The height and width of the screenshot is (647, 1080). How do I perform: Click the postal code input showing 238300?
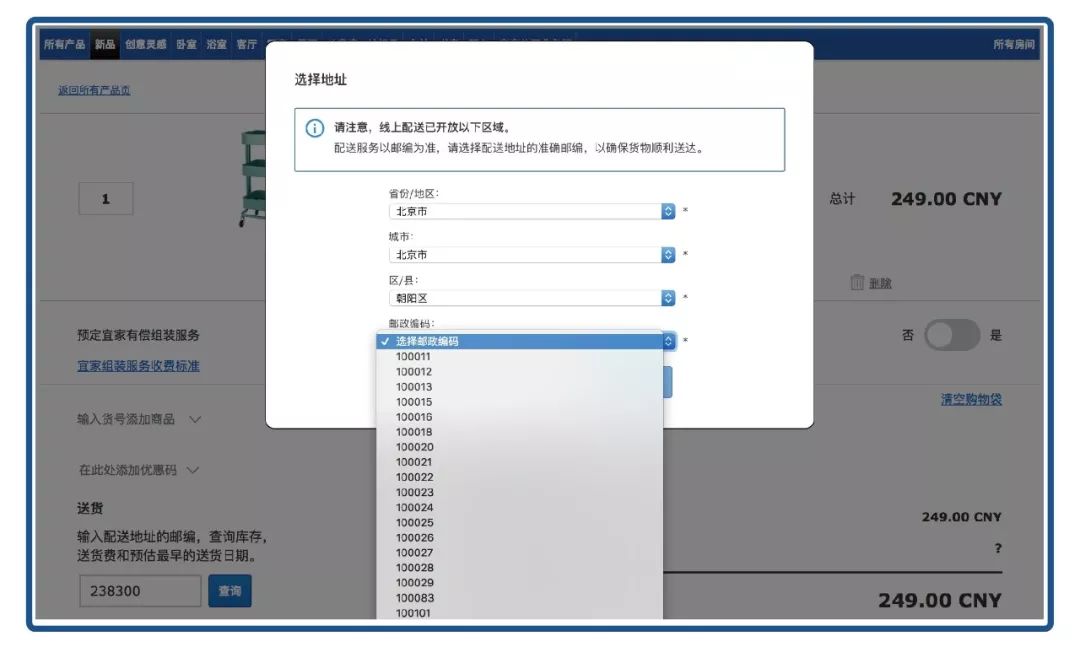click(140, 591)
